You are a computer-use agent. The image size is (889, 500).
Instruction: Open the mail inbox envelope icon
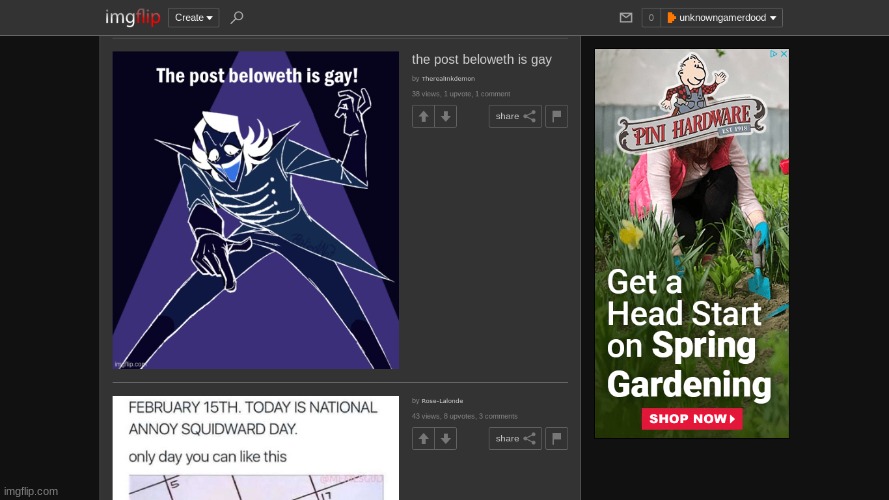tap(626, 18)
